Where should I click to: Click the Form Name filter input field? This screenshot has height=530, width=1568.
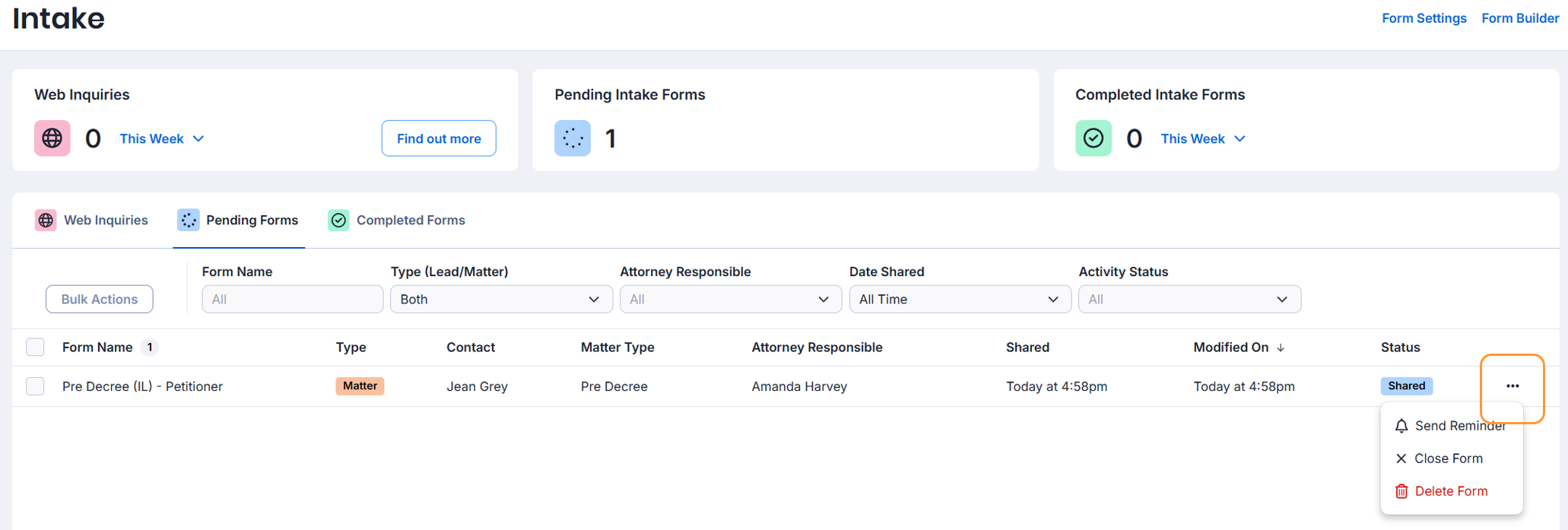tap(292, 300)
